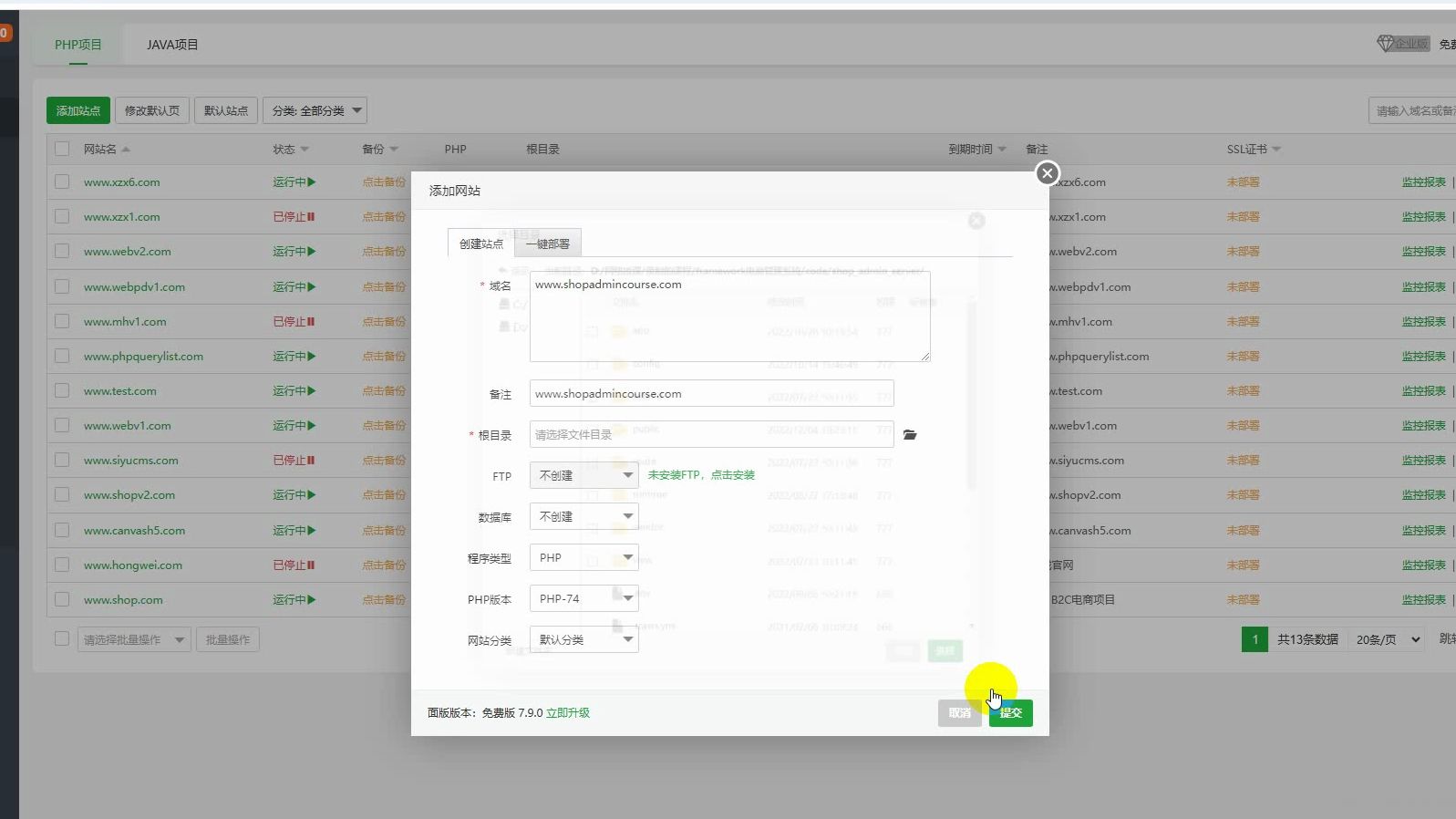The image size is (1456, 819).
Task: Tick checkbox for www.shopv2.com row
Action: click(62, 494)
